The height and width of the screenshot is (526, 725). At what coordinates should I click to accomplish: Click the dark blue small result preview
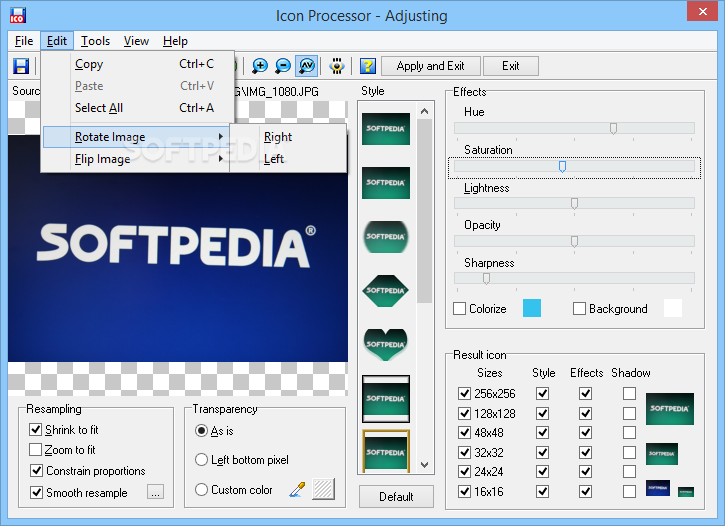pyautogui.click(x=657, y=488)
